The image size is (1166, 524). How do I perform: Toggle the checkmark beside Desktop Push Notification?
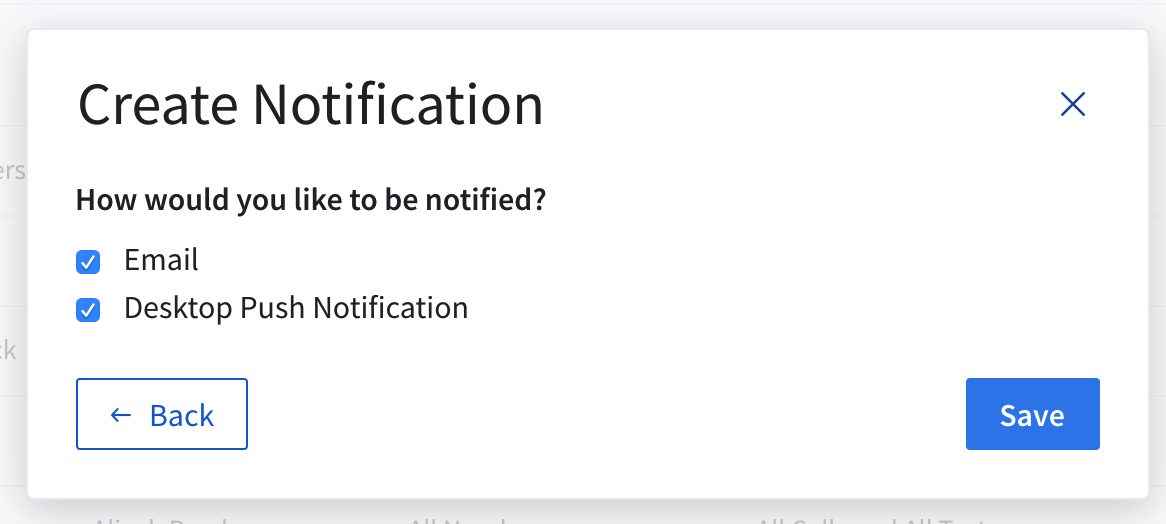click(88, 310)
